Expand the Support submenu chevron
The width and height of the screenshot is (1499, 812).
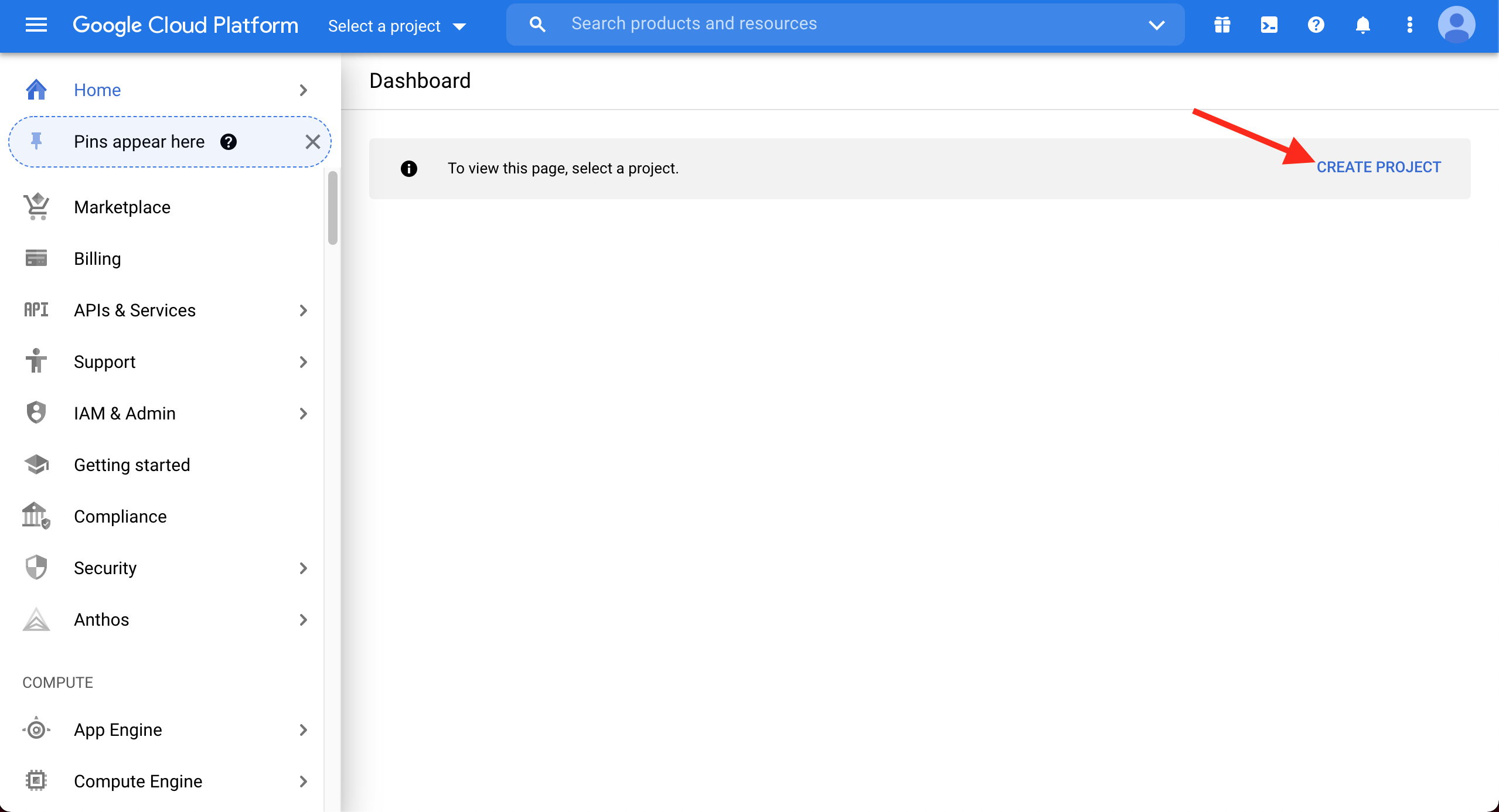(303, 362)
